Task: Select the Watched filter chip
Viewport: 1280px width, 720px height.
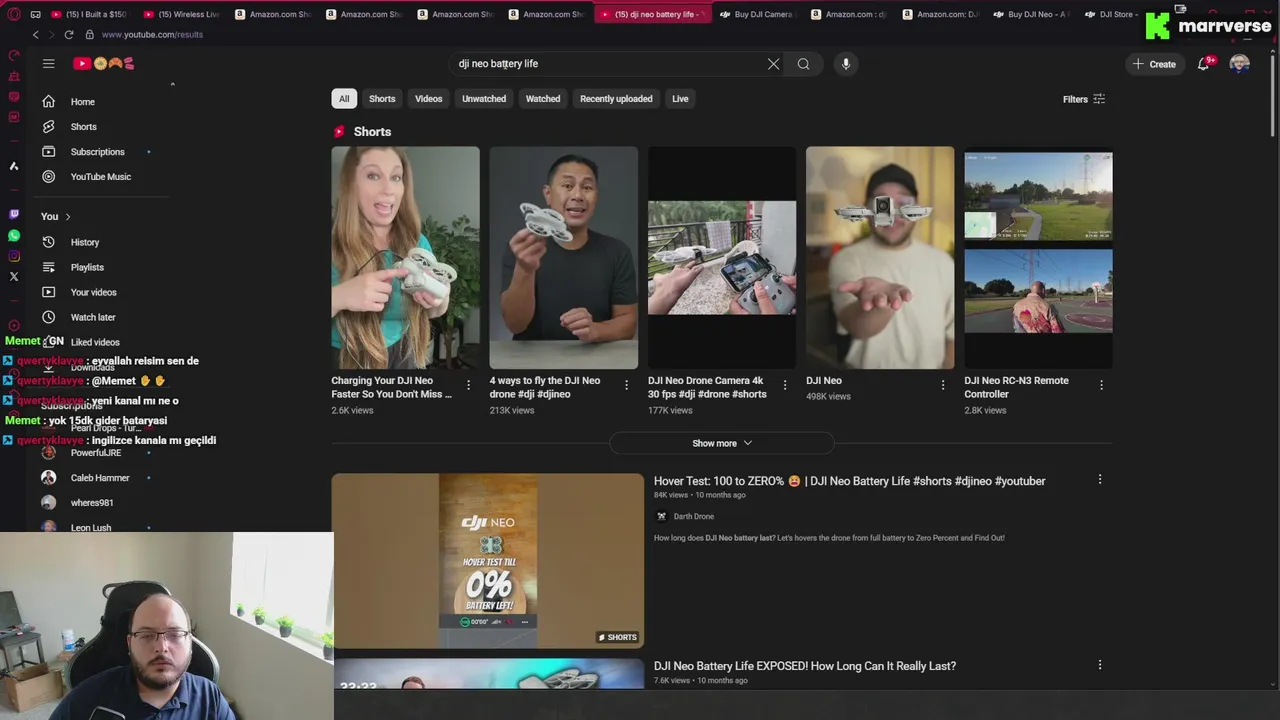Action: [543, 99]
